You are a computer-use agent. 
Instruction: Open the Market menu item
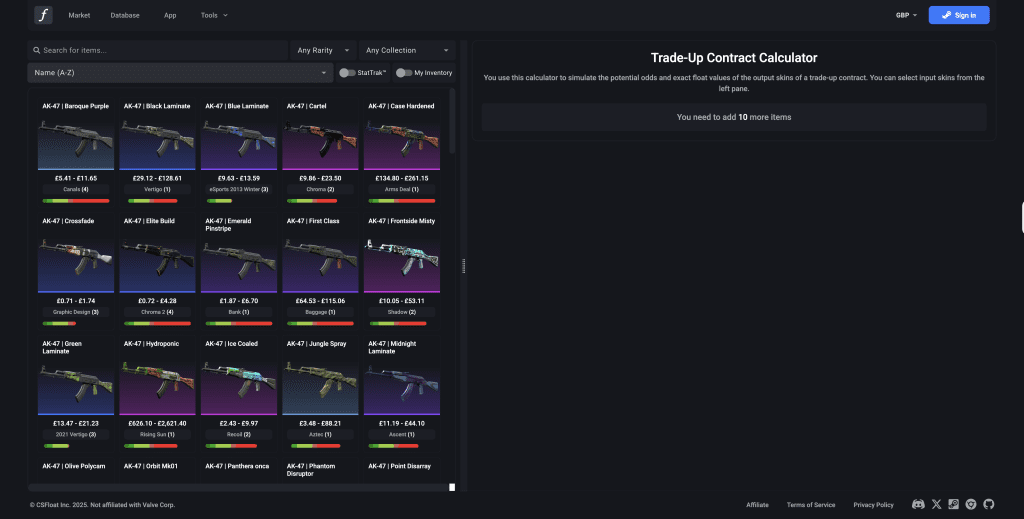[79, 15]
